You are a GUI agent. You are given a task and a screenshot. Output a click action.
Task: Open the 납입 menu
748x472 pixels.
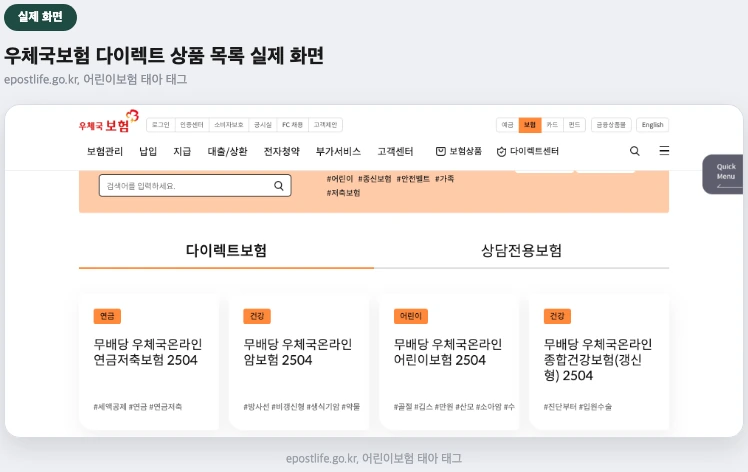[148, 151]
